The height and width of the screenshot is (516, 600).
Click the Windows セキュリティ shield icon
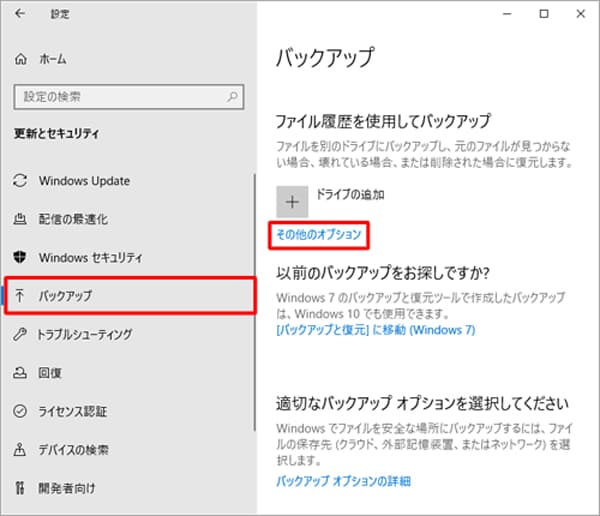tap(20, 257)
